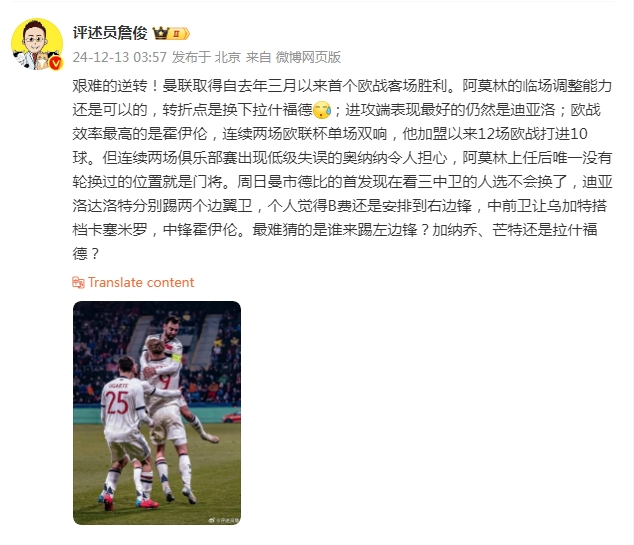Click the 发布于 北京 location label
This screenshot has height=545, width=634.
(206, 57)
